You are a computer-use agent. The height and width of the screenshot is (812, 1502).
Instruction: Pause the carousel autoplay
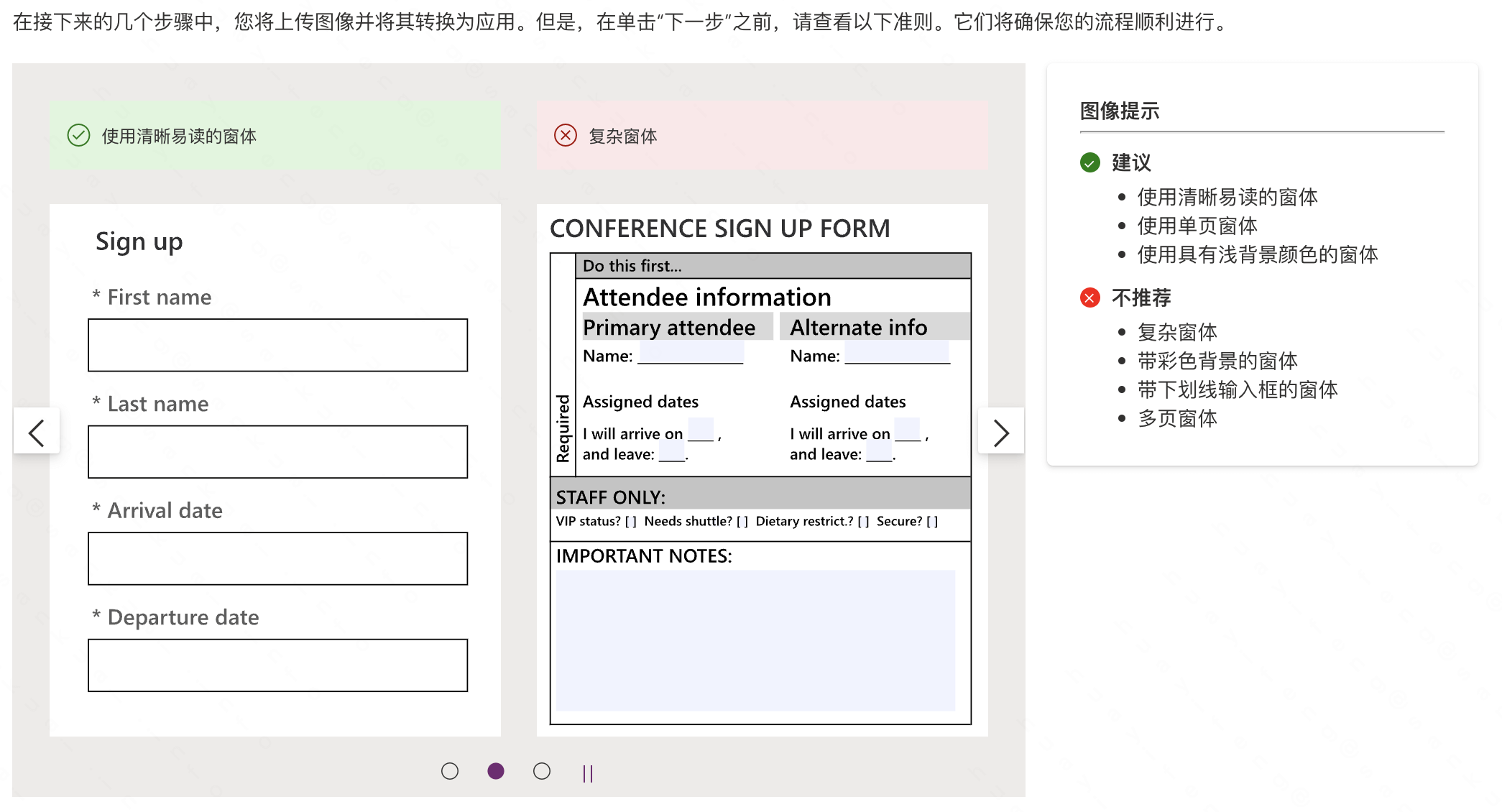pyautogui.click(x=588, y=773)
